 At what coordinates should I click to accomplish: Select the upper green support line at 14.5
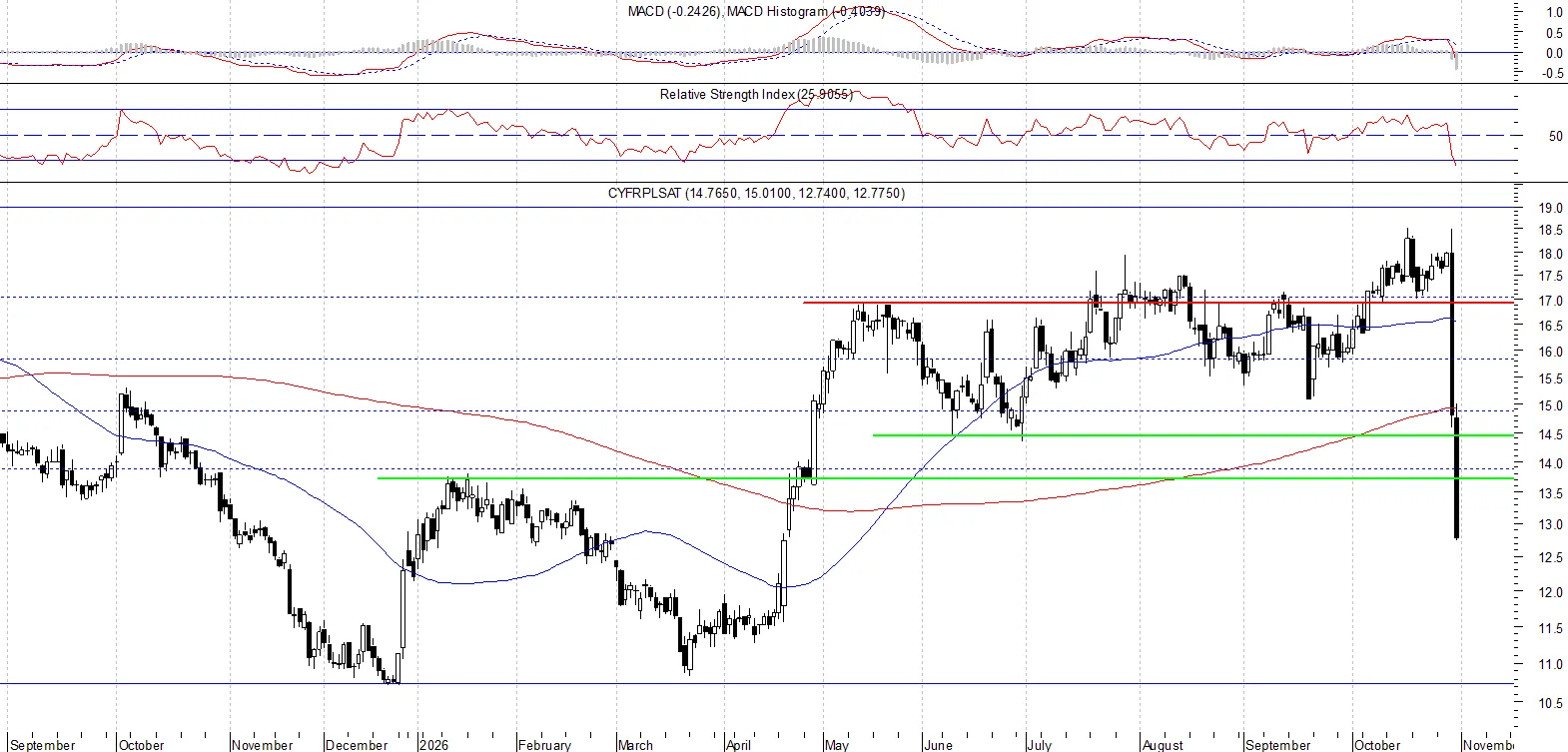[1193, 434]
